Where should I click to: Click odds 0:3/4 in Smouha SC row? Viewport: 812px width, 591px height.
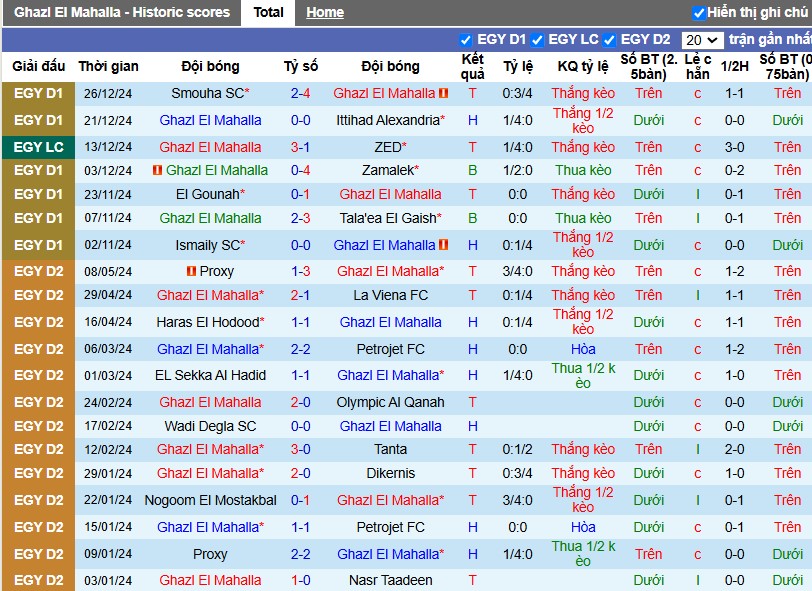tap(517, 93)
